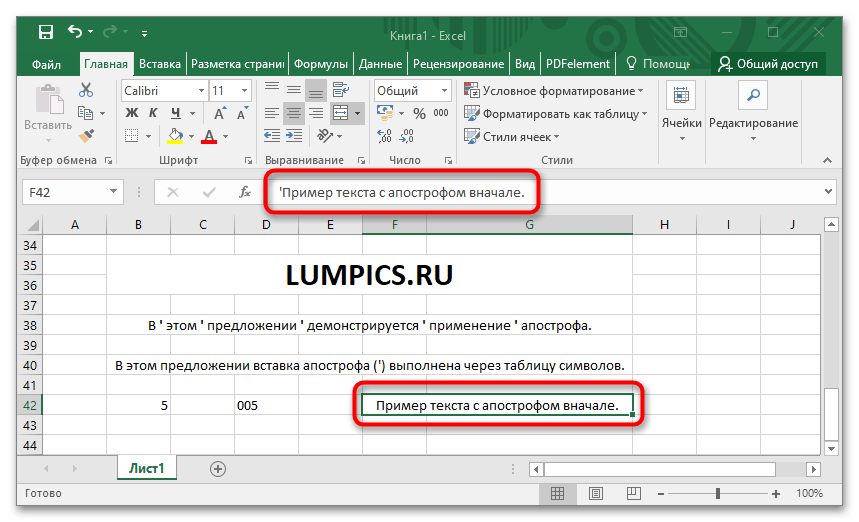Switch to the Формулы ribbon tab
Viewport: 859px width, 522px height.
[320, 64]
